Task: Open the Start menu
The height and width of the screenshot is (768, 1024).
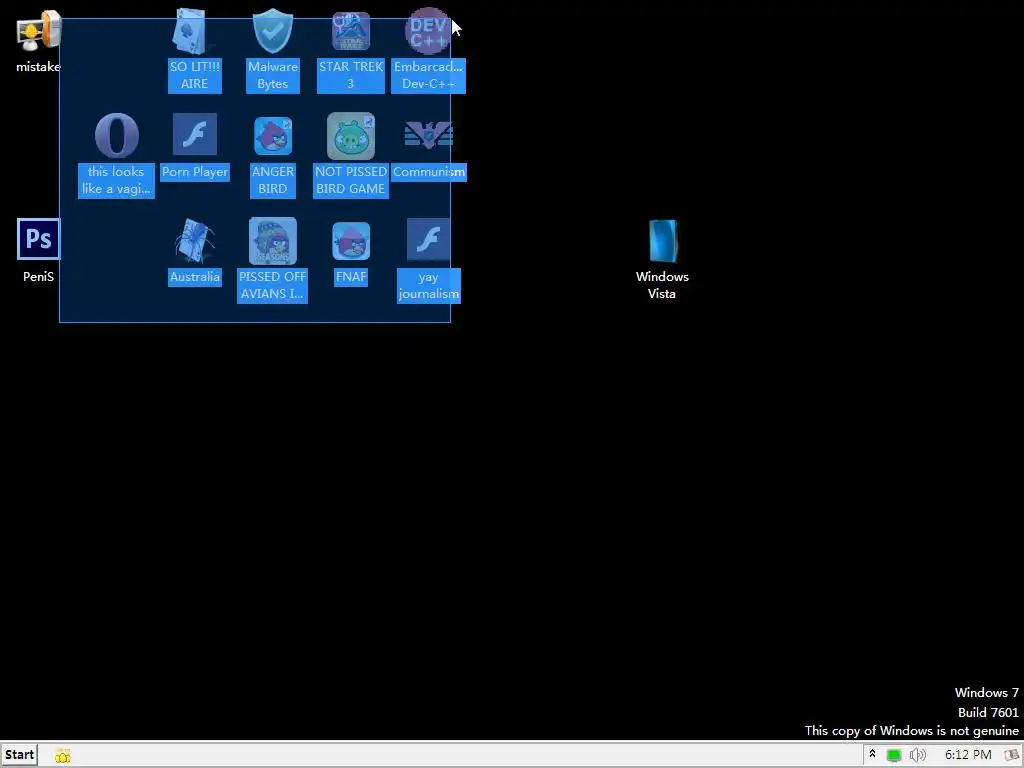Action: pyautogui.click(x=19, y=755)
